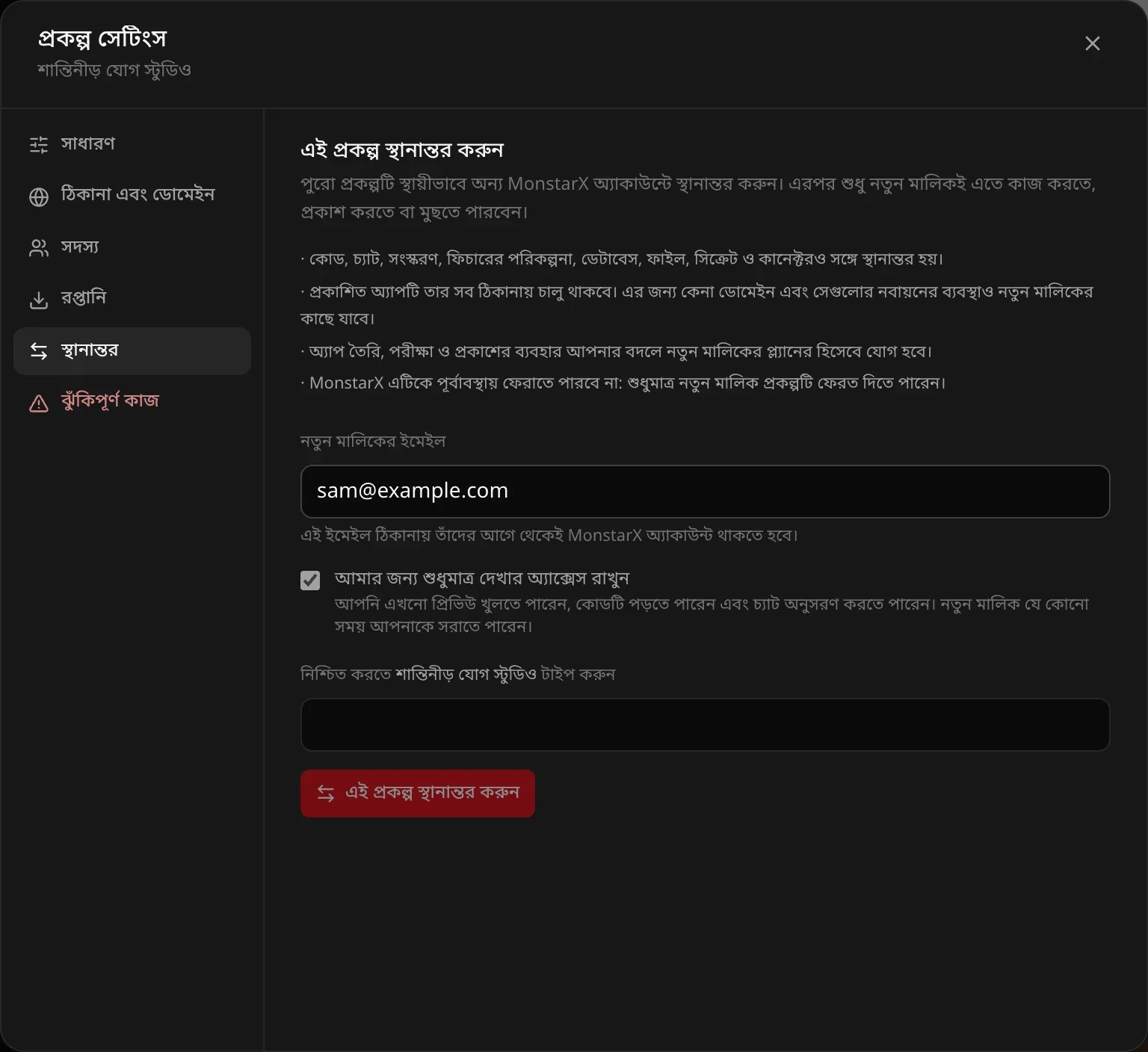Screen dimensions: 1148x1052
Task: Click the নতুন মালিকের ইমেইল input field
Action: (705, 492)
